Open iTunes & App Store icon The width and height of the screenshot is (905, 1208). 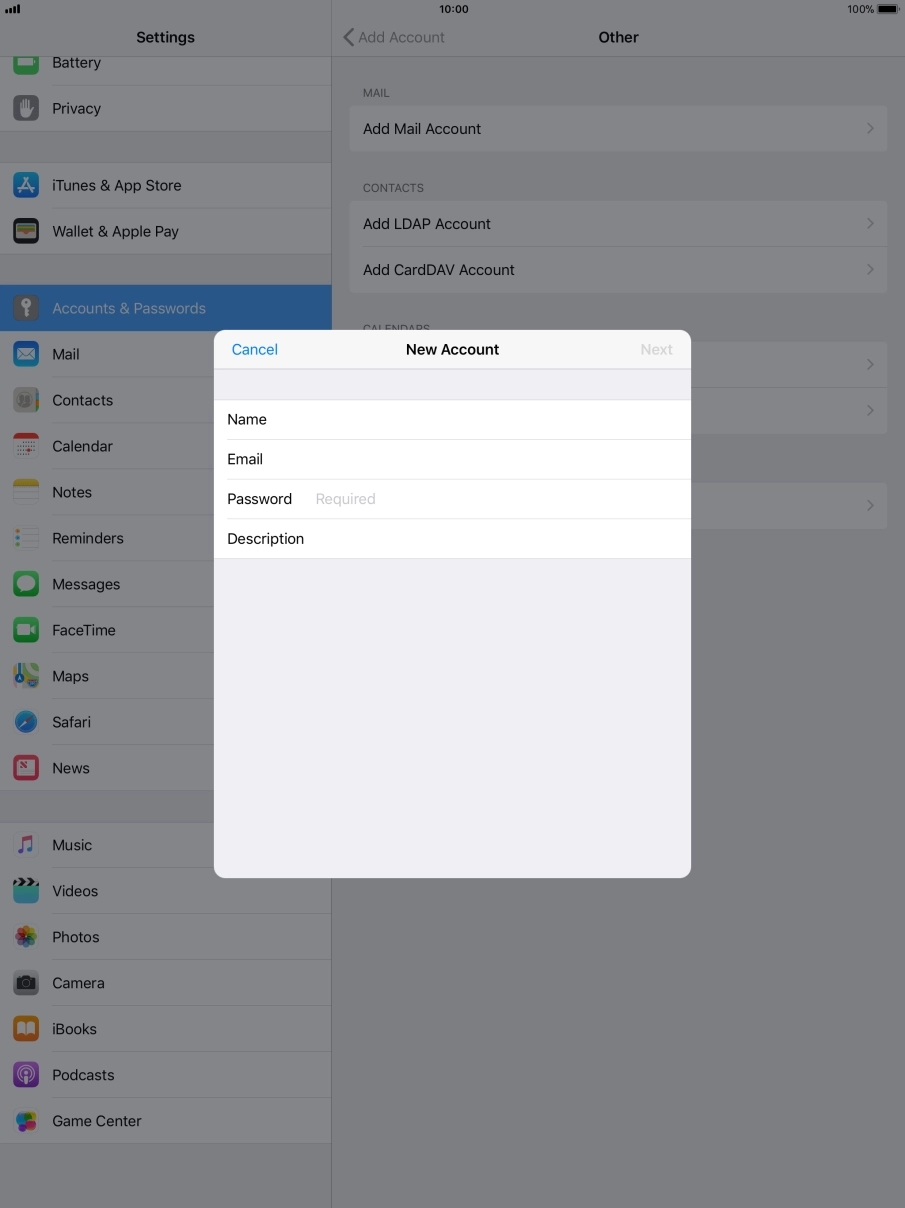click(x=26, y=185)
